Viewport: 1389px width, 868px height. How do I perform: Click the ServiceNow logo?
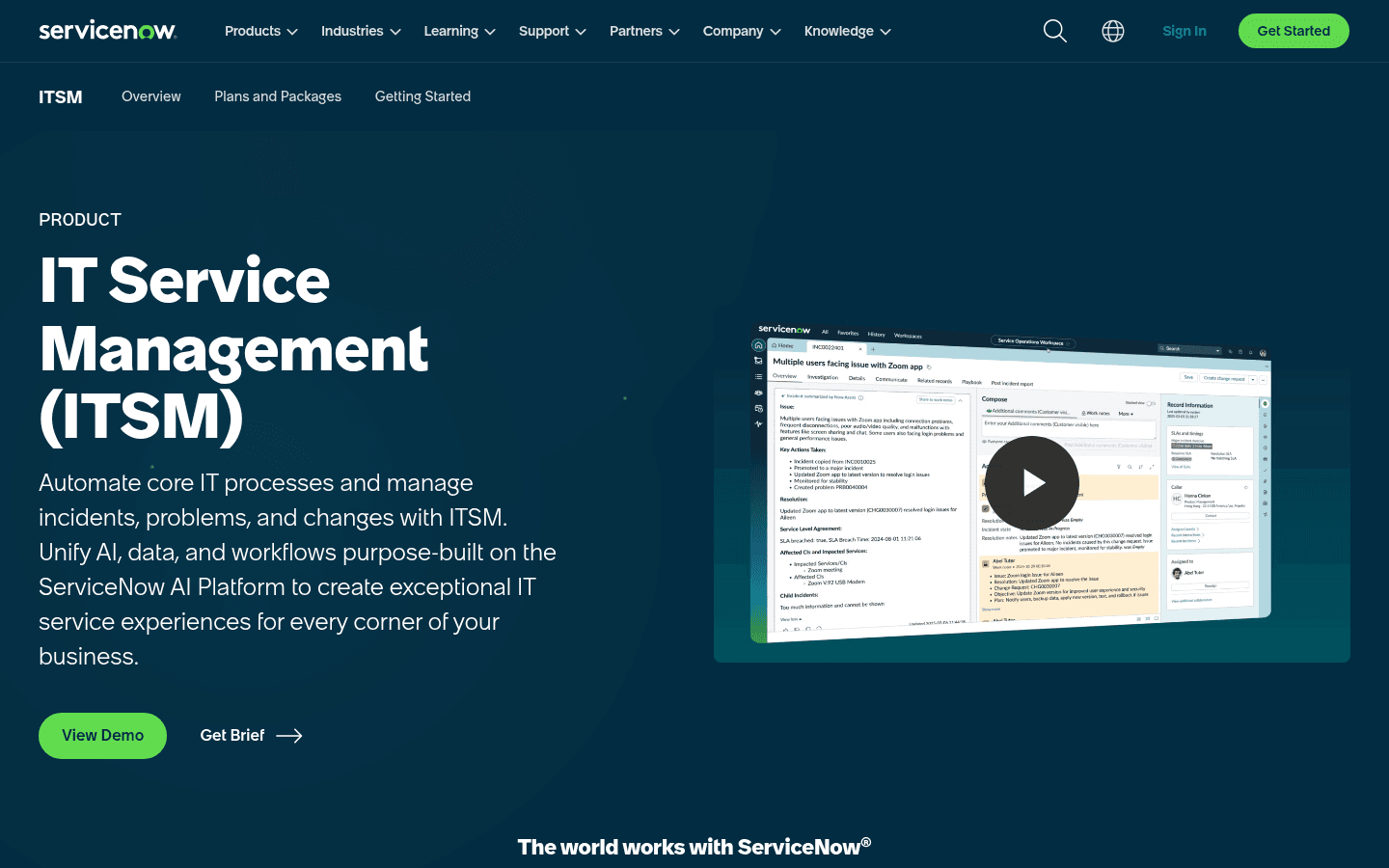[107, 31]
